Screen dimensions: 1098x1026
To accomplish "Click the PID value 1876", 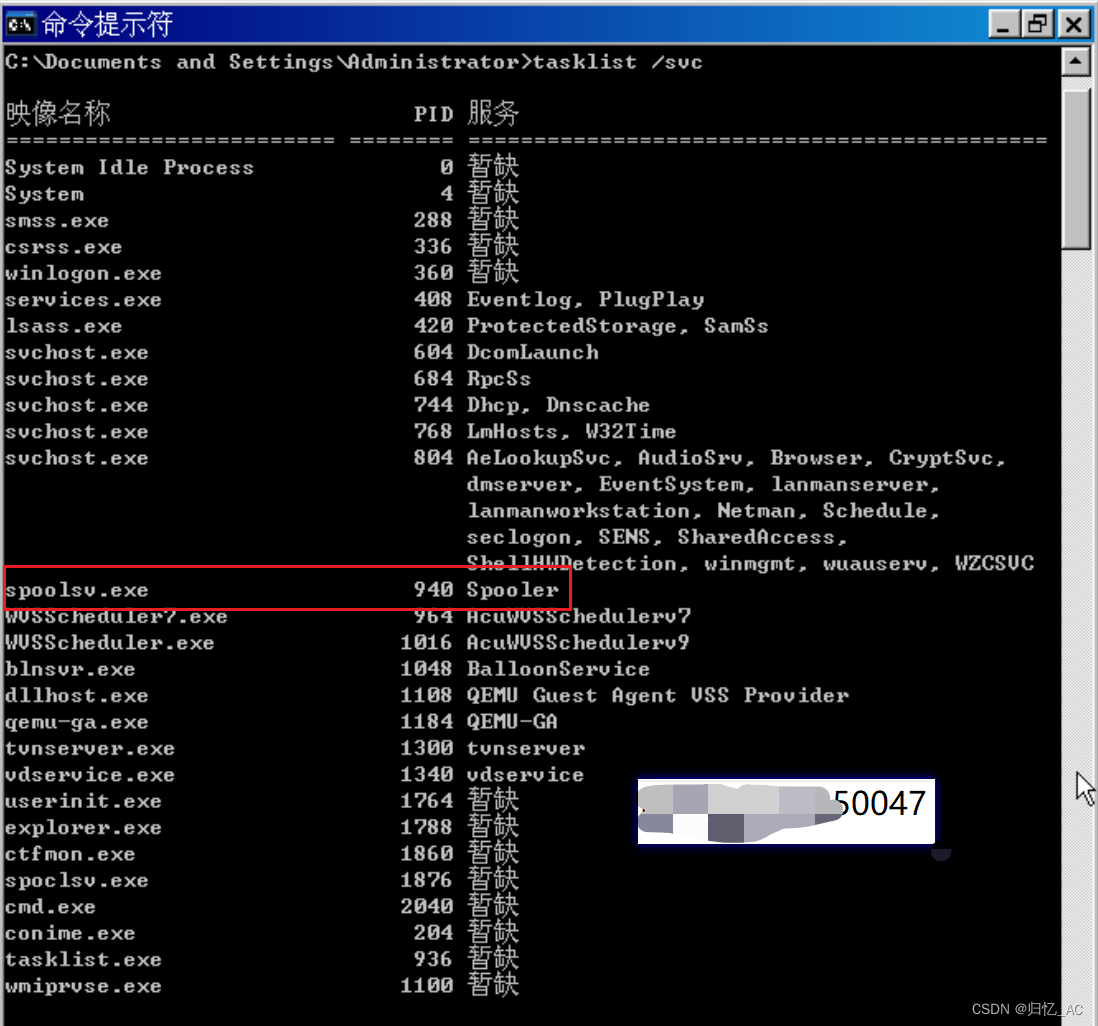I will [427, 880].
